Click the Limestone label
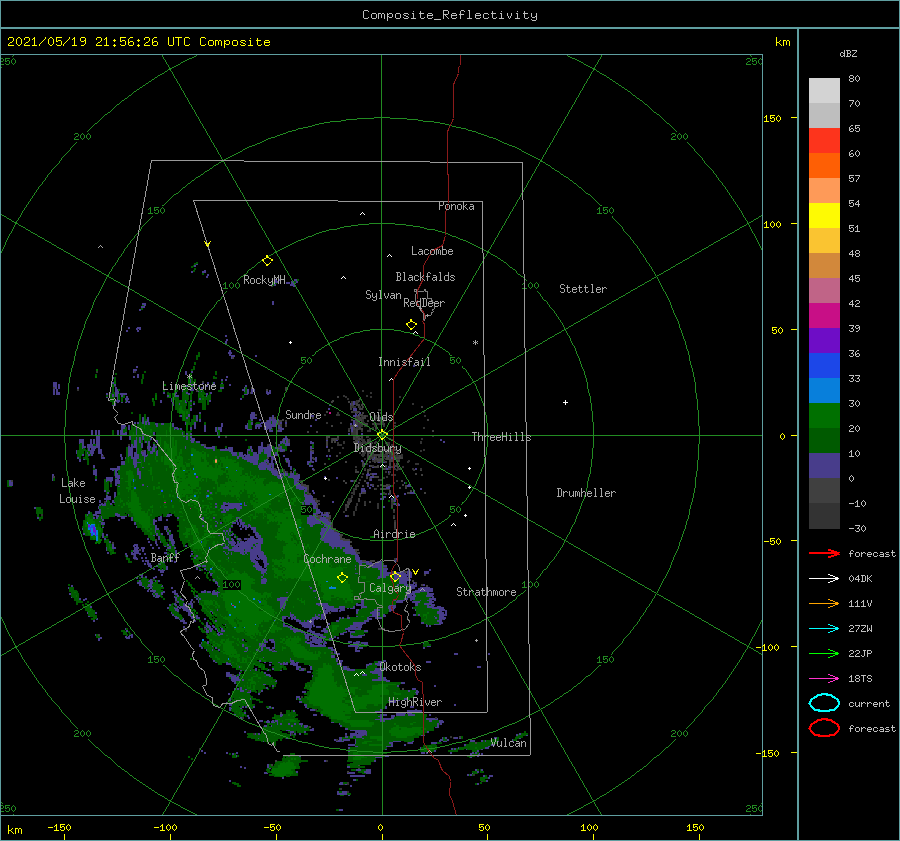The width and height of the screenshot is (900, 841). (189, 386)
